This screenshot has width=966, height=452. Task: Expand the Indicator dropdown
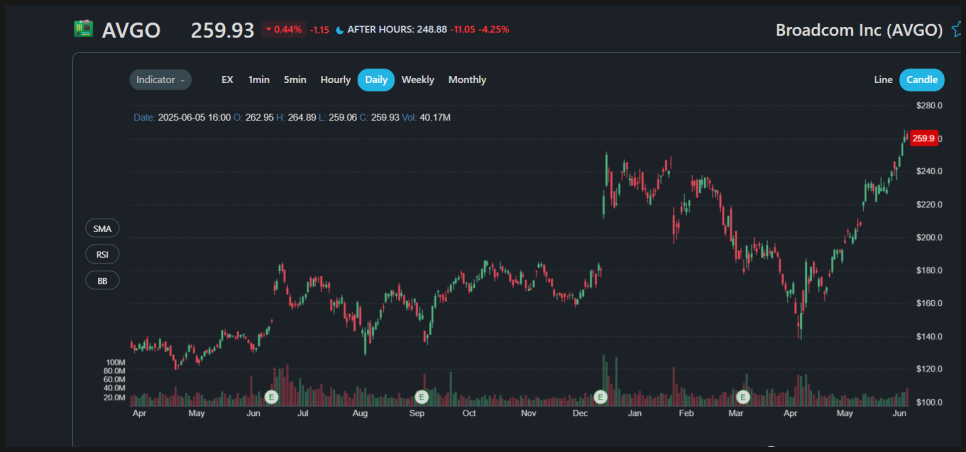pos(160,80)
